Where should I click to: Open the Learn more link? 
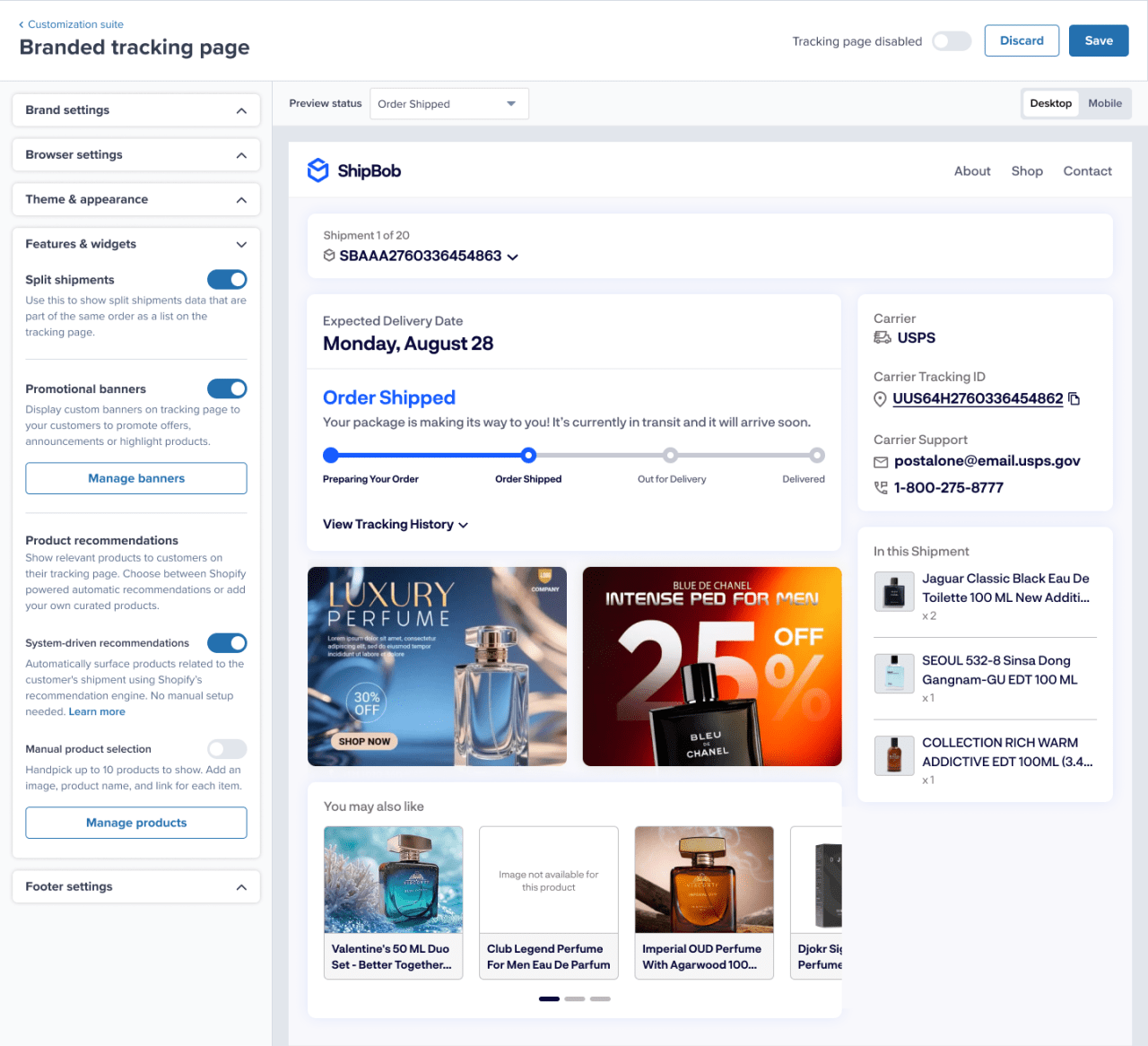pyautogui.click(x=97, y=711)
